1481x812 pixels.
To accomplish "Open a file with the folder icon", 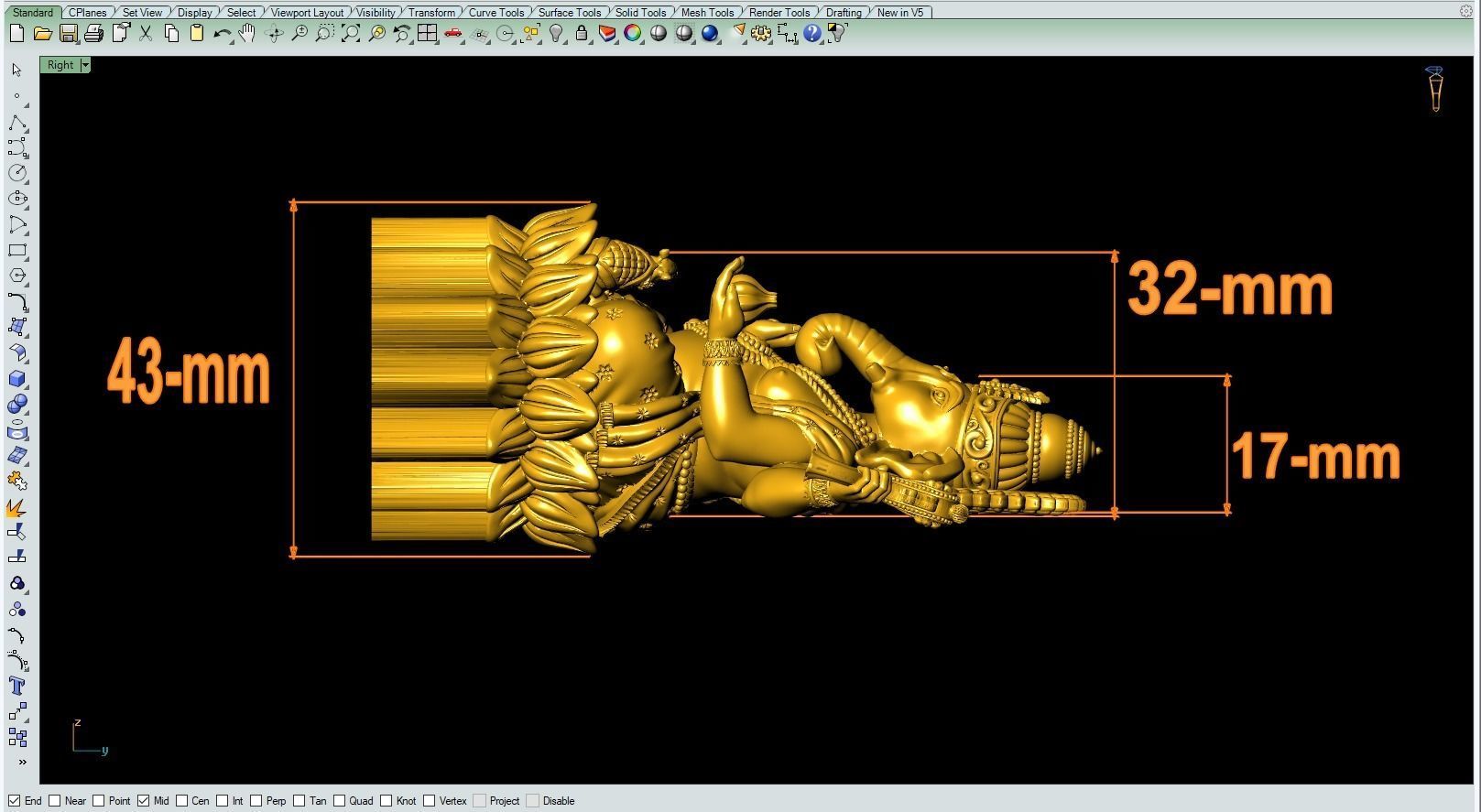I will [x=42, y=34].
